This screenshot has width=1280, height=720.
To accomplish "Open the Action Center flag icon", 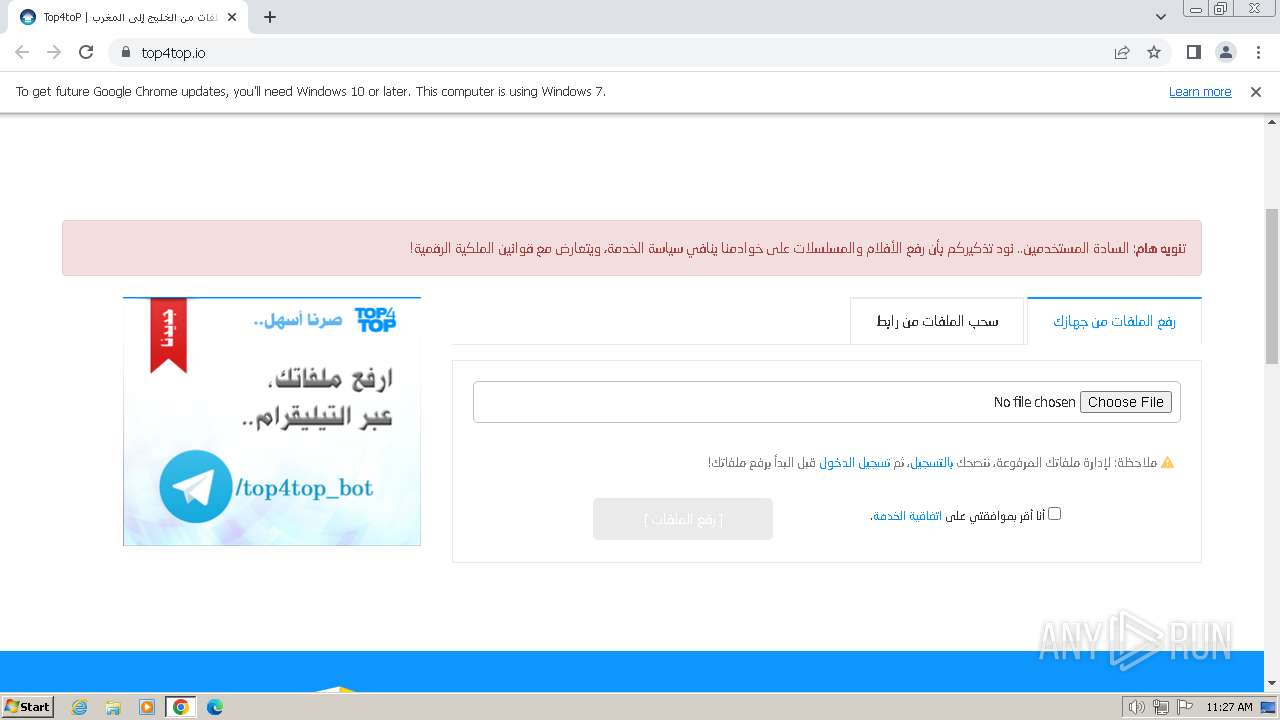I will click(x=1185, y=707).
